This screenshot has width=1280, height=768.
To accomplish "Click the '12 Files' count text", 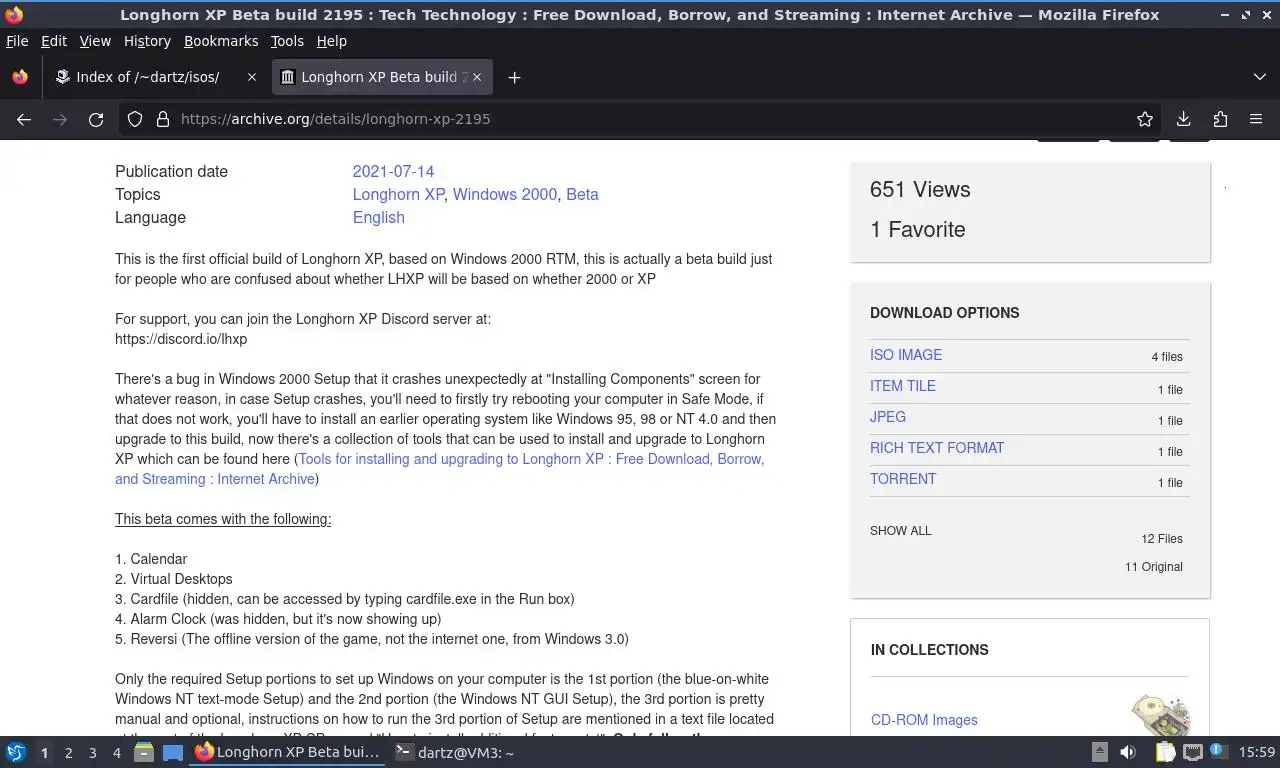I will [1162, 539].
